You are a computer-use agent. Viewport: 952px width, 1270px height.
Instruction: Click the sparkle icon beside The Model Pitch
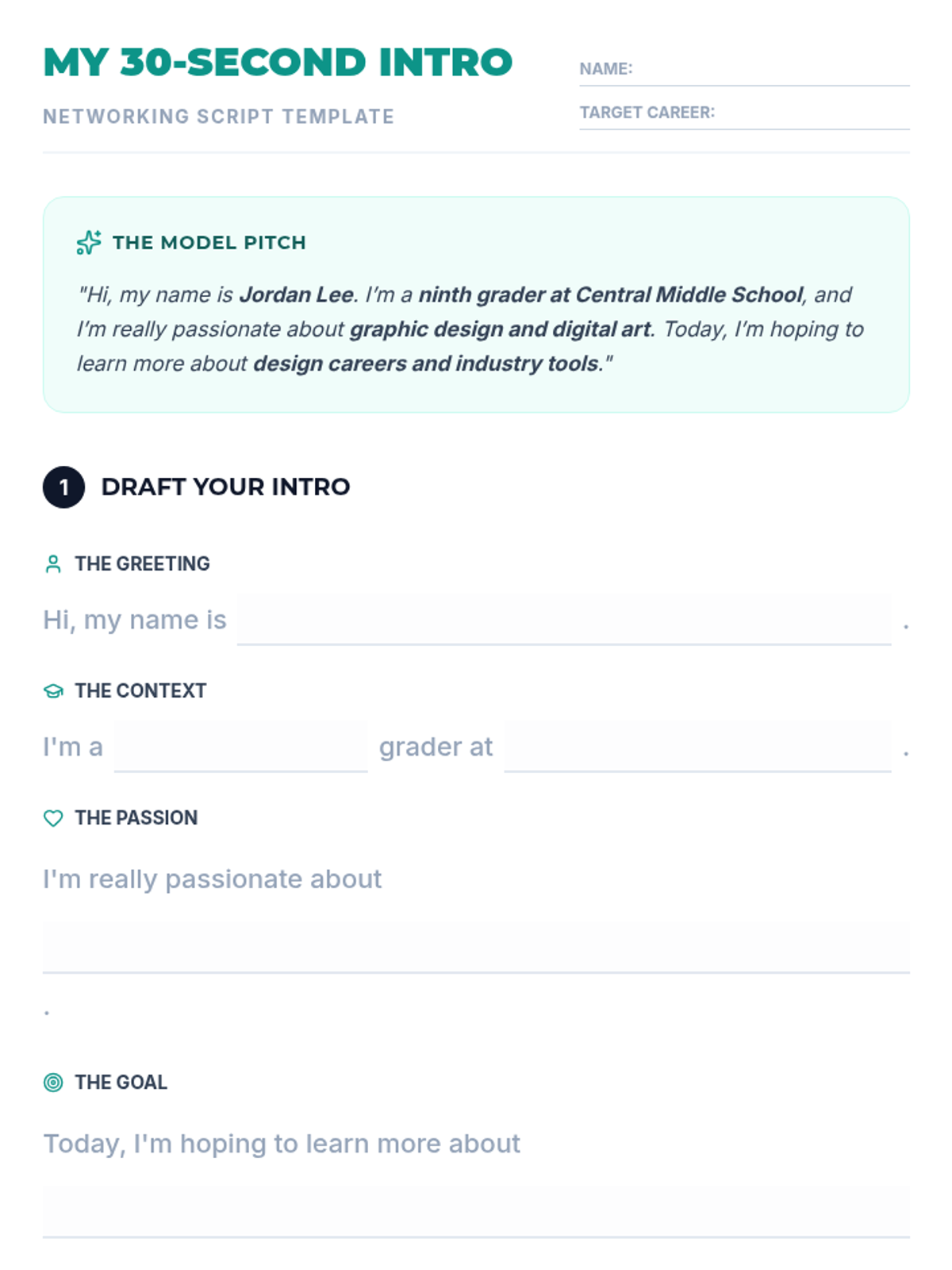89,242
